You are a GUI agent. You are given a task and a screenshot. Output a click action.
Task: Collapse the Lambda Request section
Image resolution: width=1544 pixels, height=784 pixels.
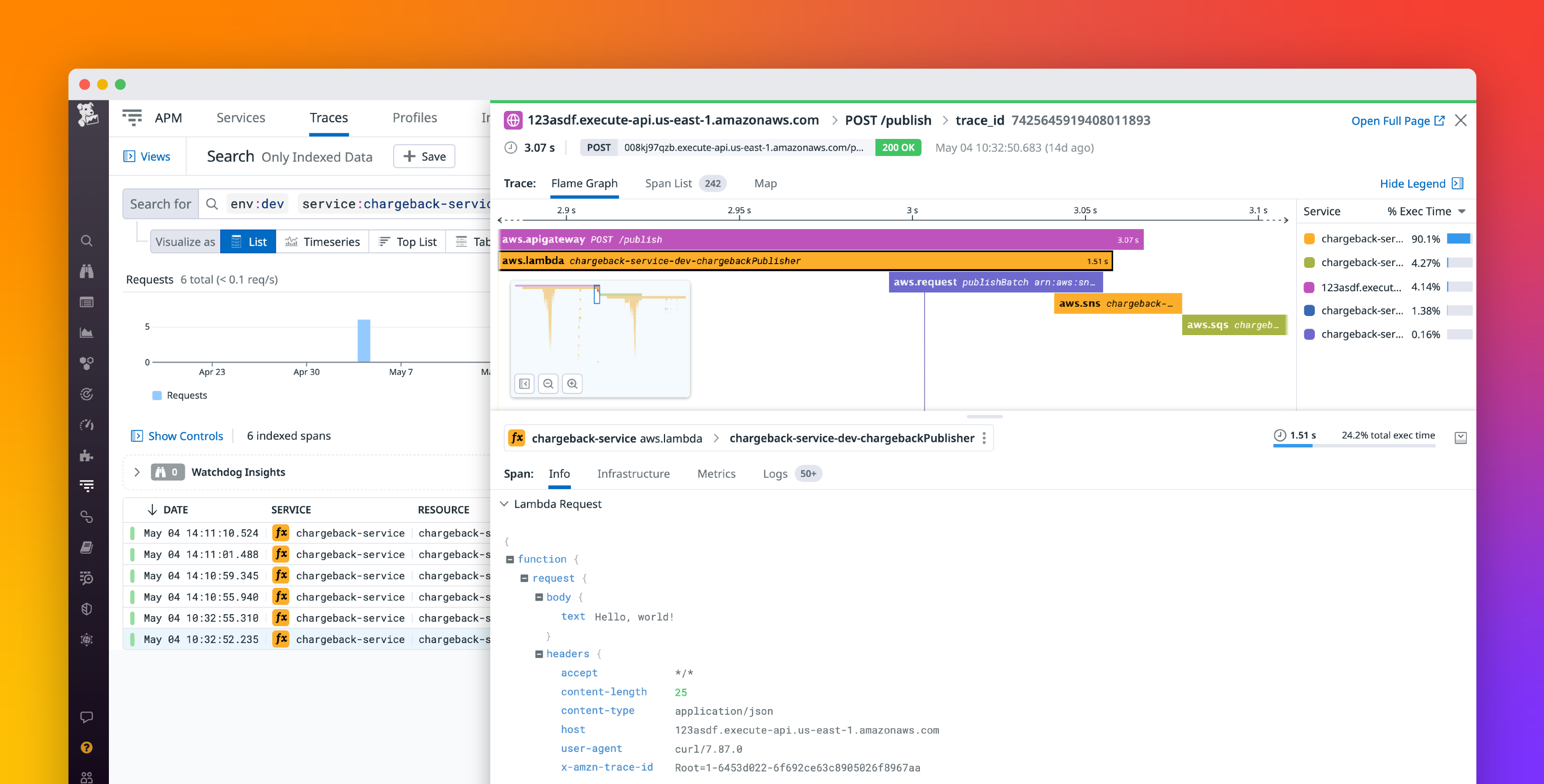coord(505,503)
